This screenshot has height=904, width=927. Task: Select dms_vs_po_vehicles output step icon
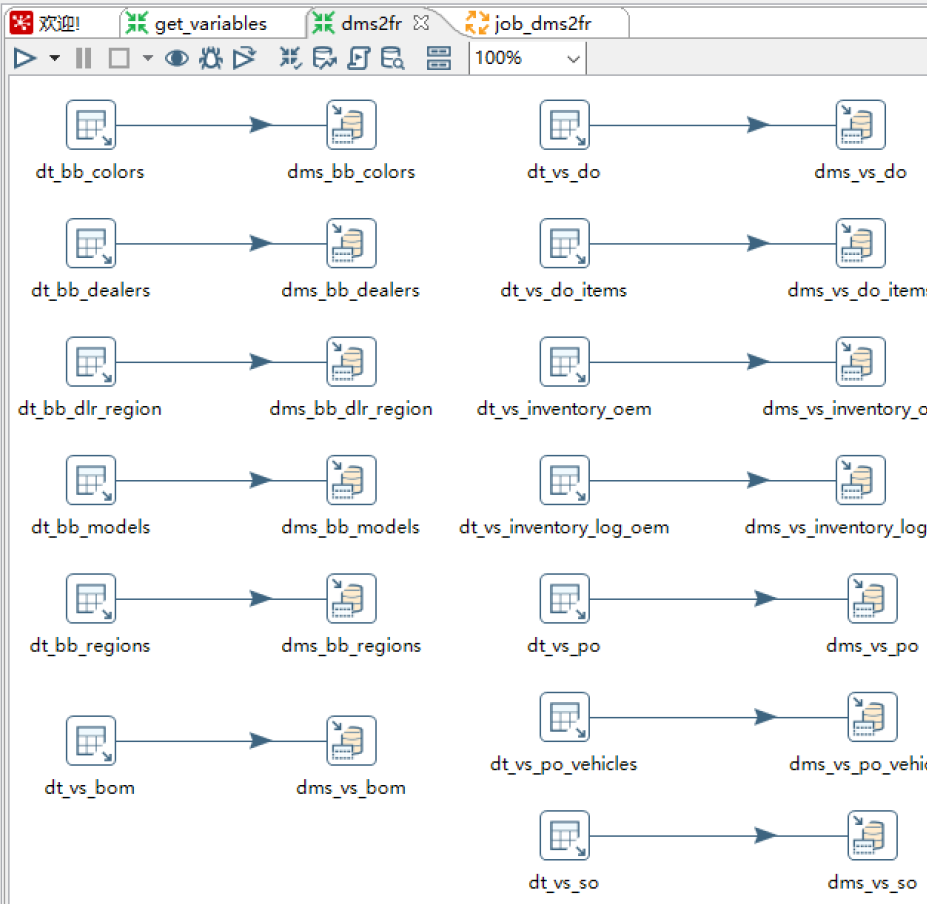(x=872, y=717)
